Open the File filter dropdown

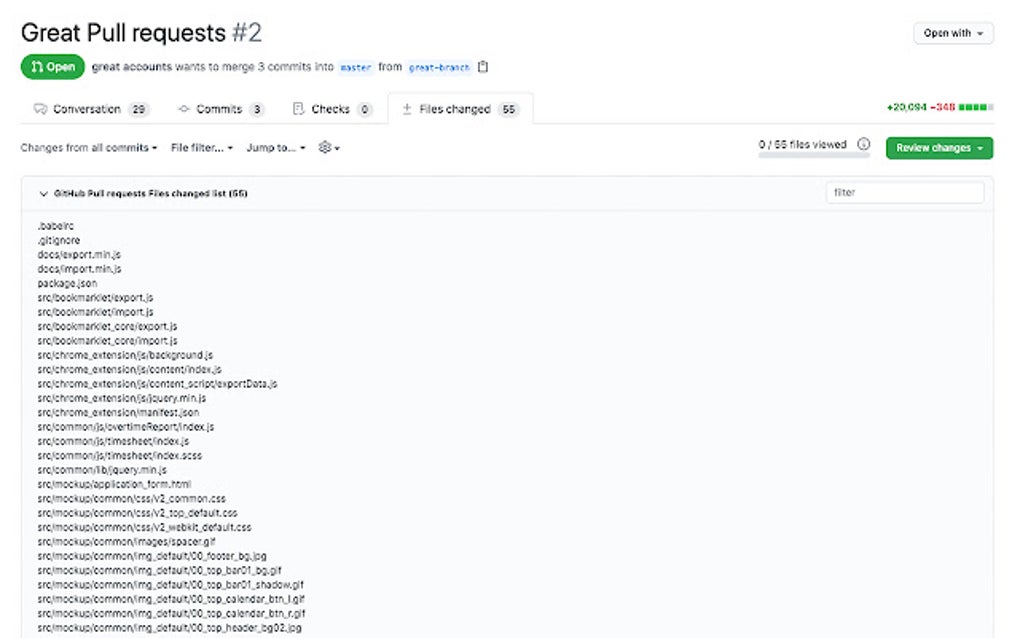click(202, 148)
